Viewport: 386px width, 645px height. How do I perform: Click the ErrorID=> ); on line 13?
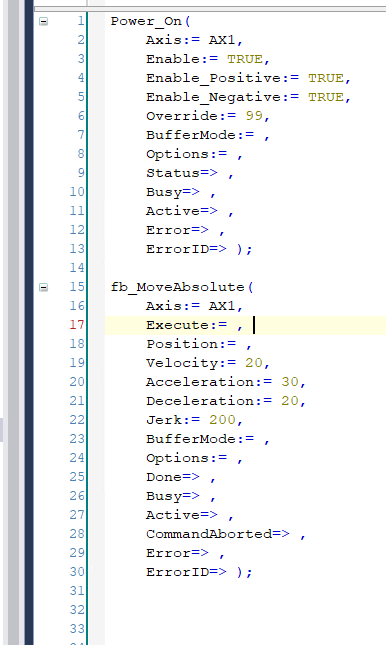[199, 248]
